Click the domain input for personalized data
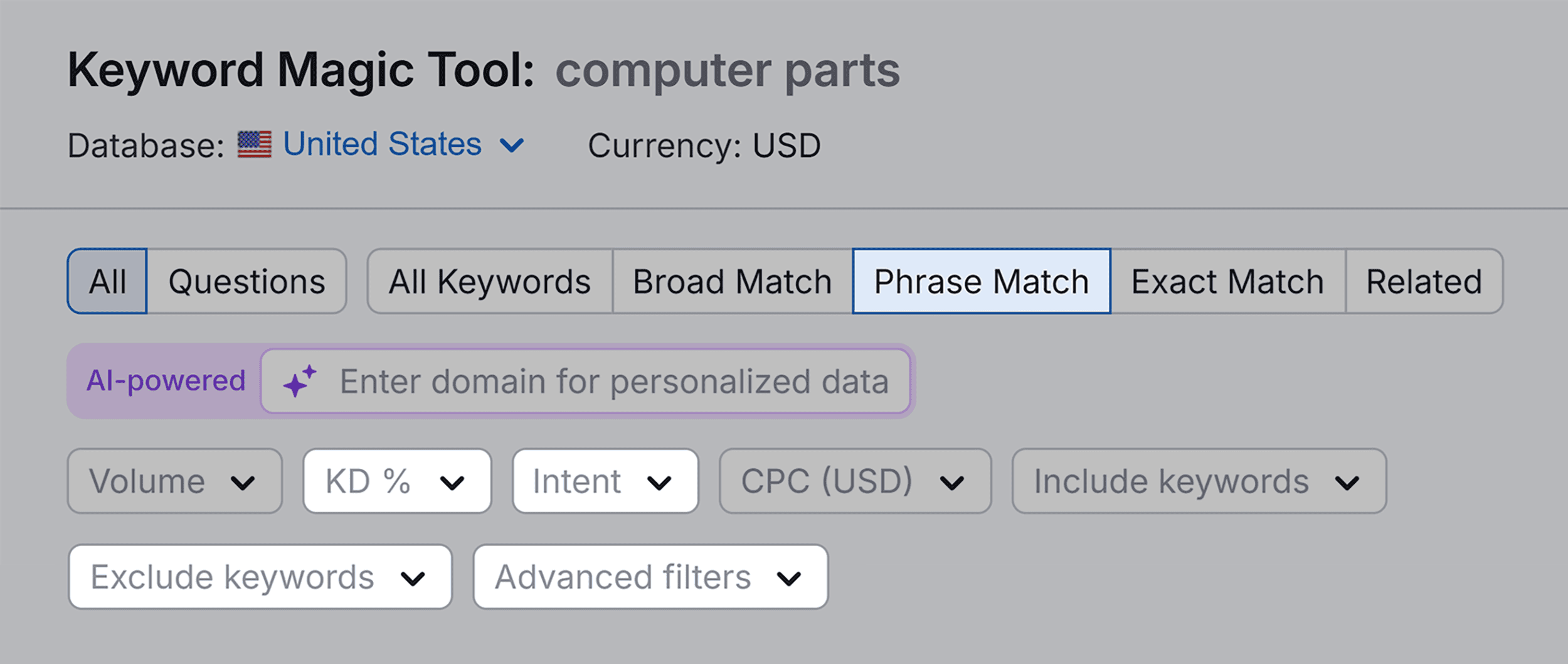The image size is (1568, 664). tap(613, 381)
